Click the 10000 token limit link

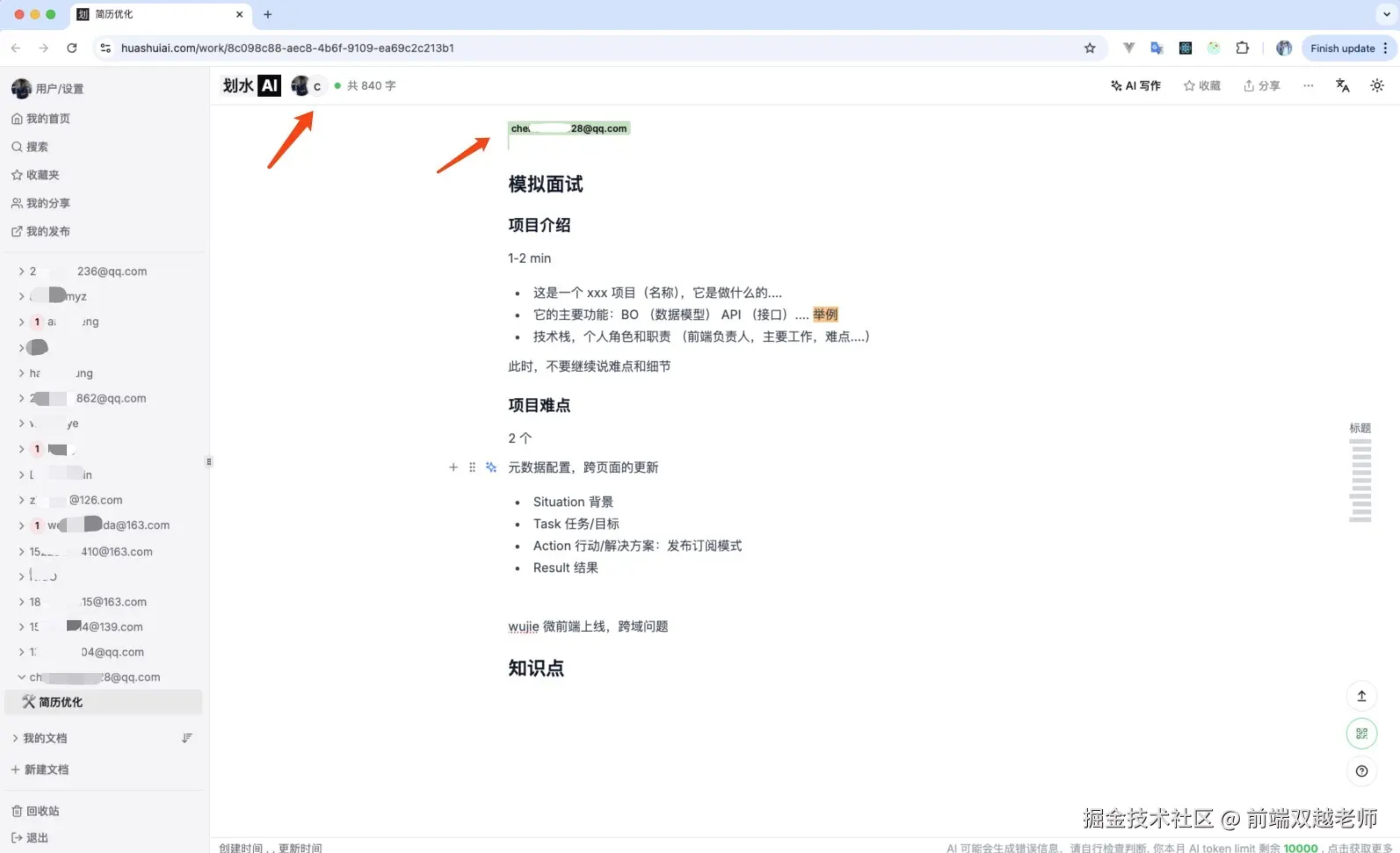pyautogui.click(x=1301, y=848)
